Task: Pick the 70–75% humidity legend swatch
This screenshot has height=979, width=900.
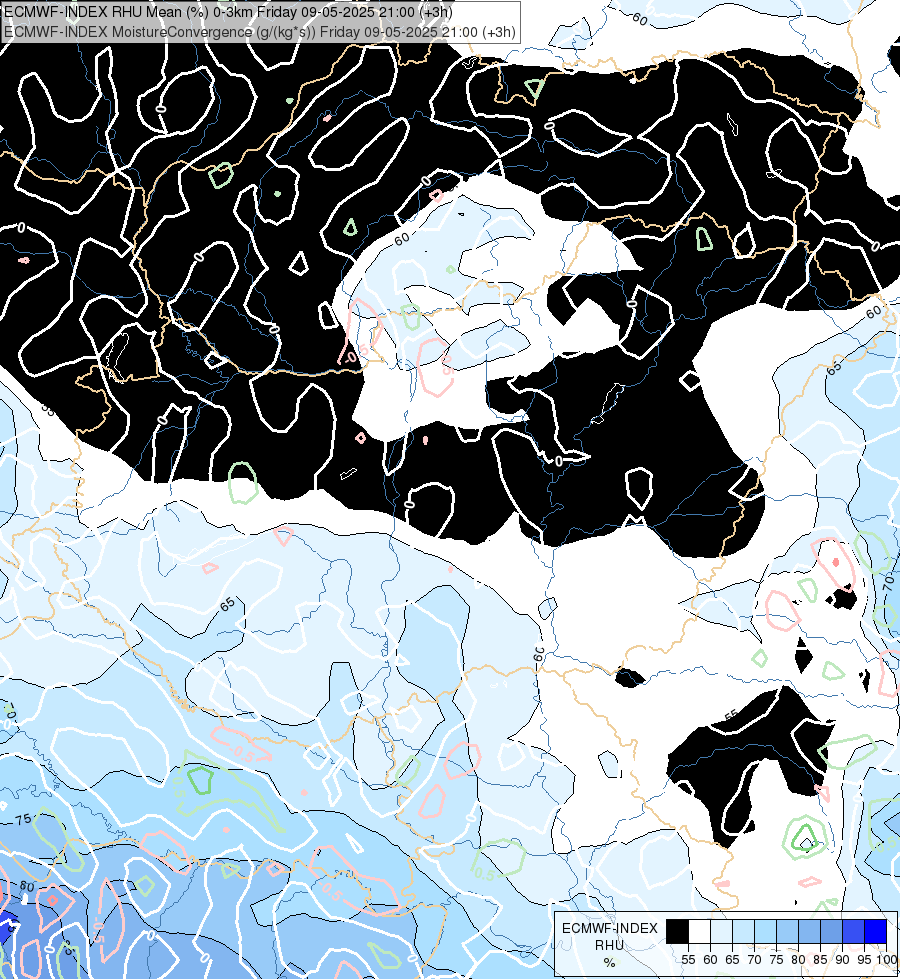Action: coord(765,931)
